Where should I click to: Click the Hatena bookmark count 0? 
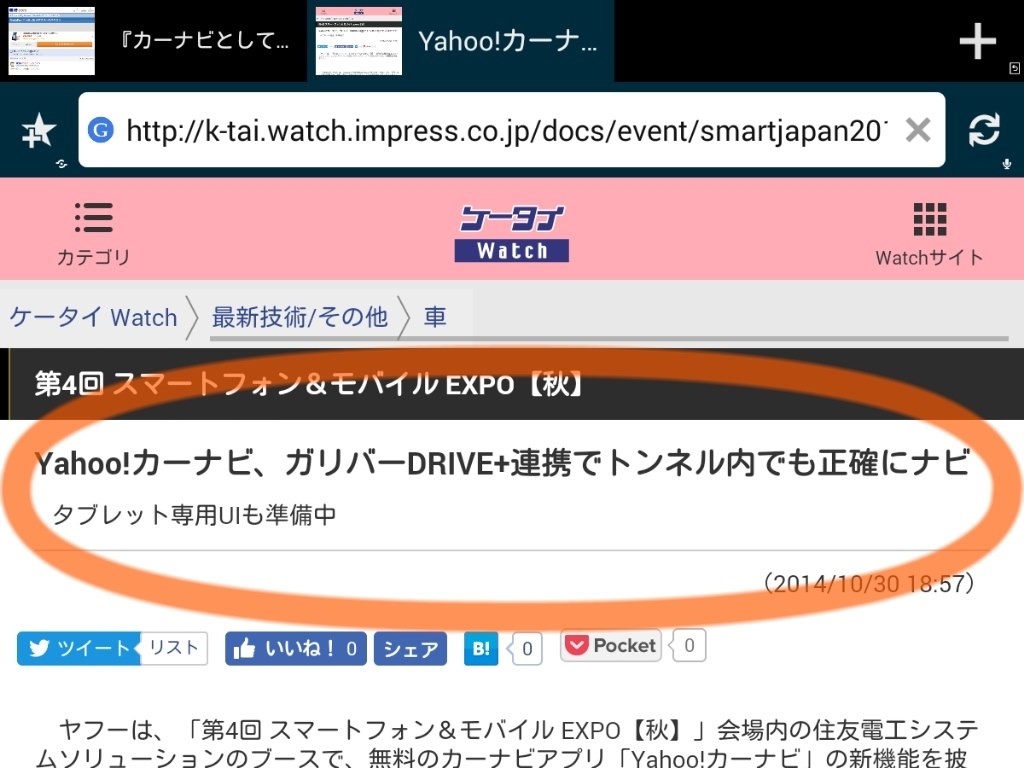tap(527, 648)
